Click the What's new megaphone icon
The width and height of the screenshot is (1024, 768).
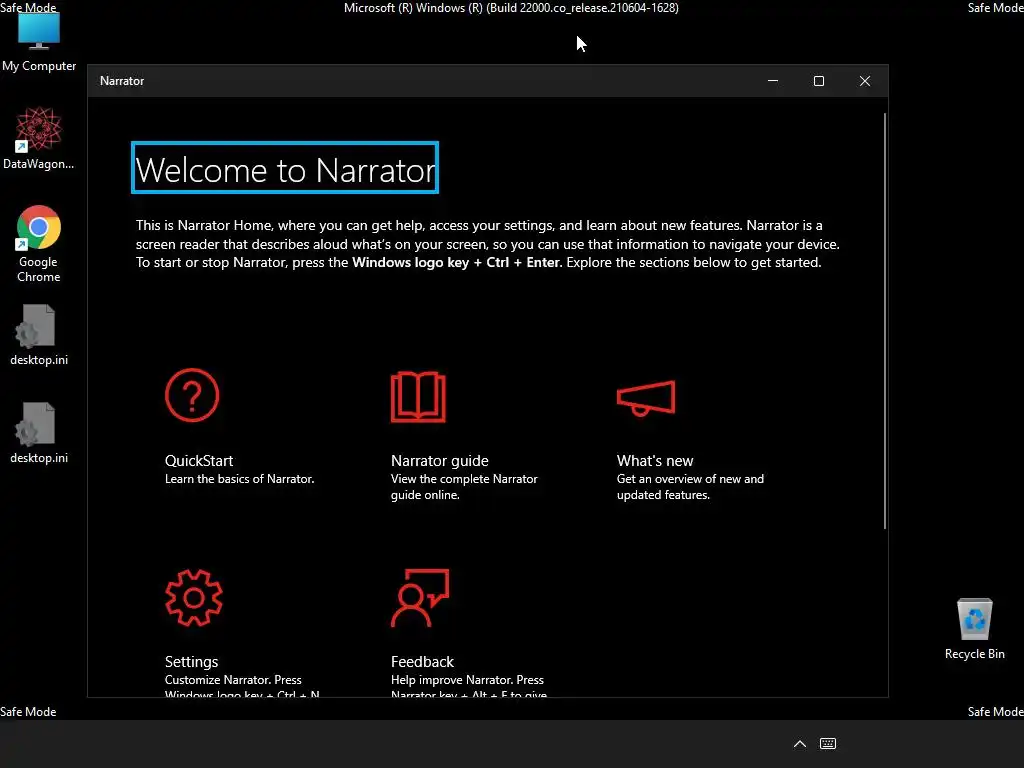pos(646,398)
